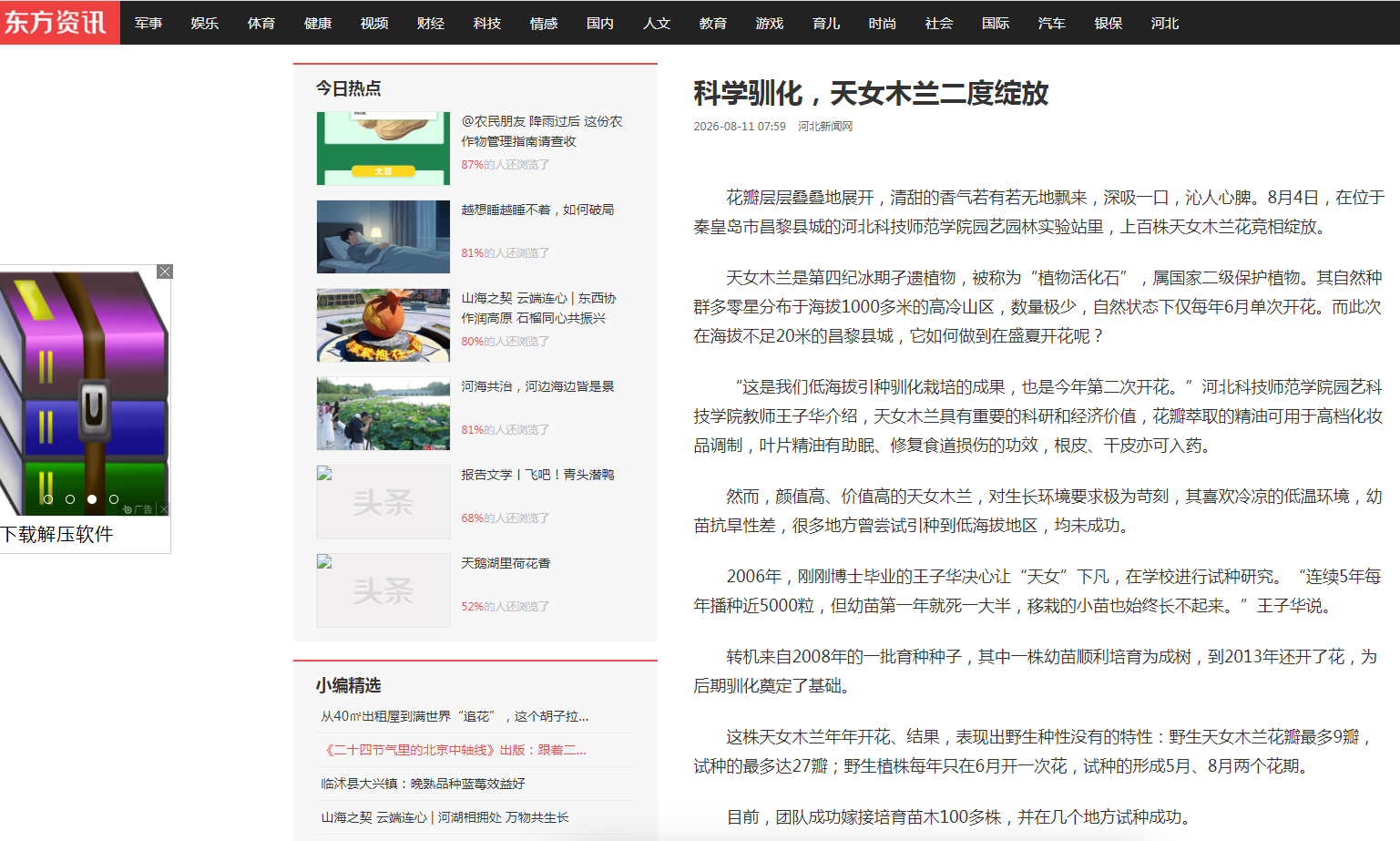
Task: Open 越想睡越睡不着，如何破局 headline
Action: tap(537, 210)
